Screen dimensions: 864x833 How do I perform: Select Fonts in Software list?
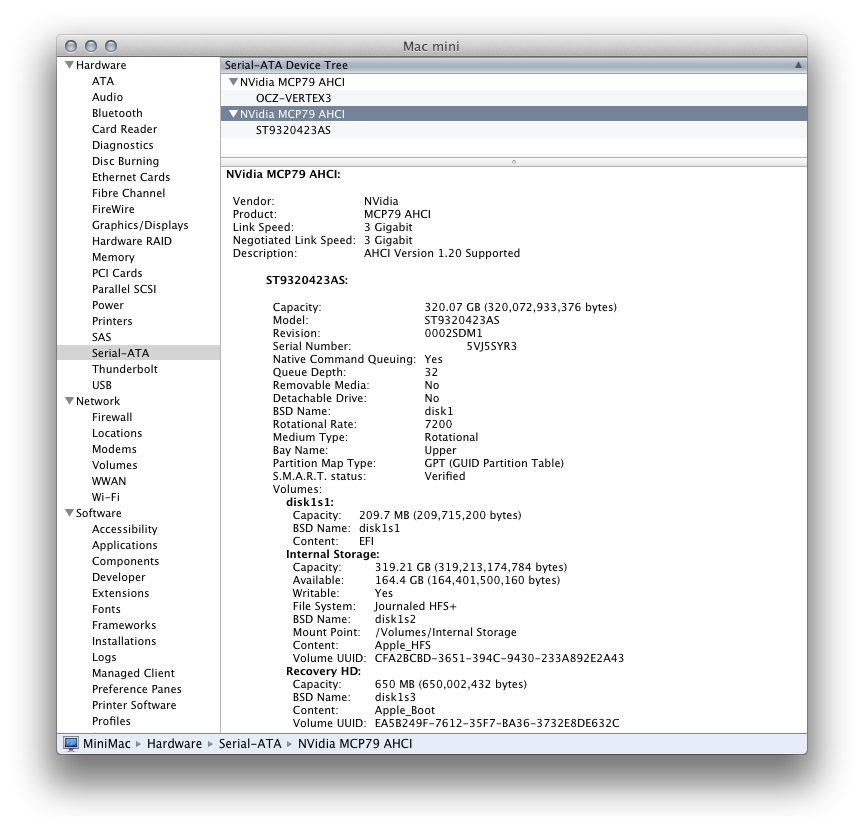[106, 609]
